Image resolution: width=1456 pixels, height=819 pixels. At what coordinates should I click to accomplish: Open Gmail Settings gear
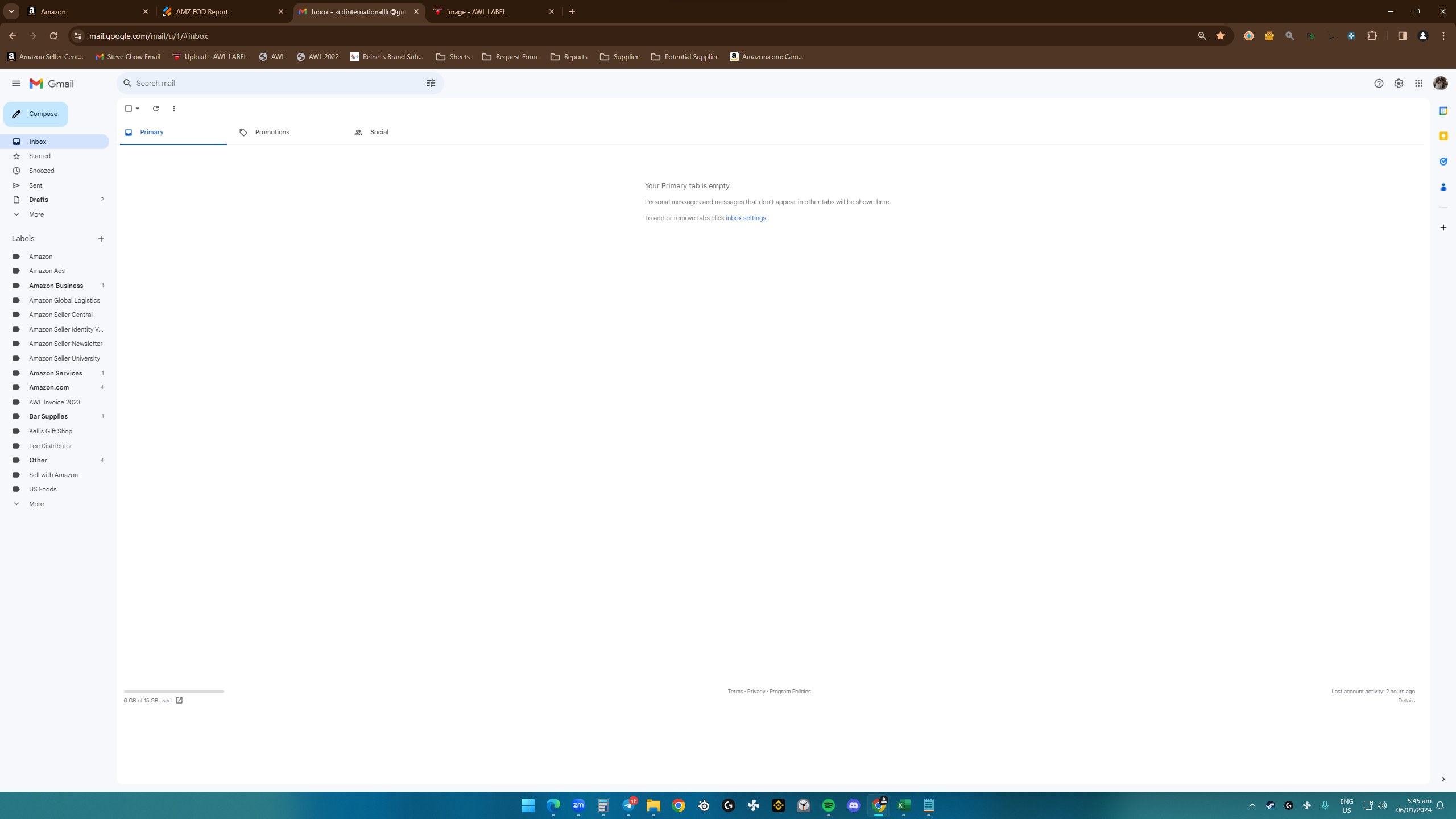[1399, 84]
